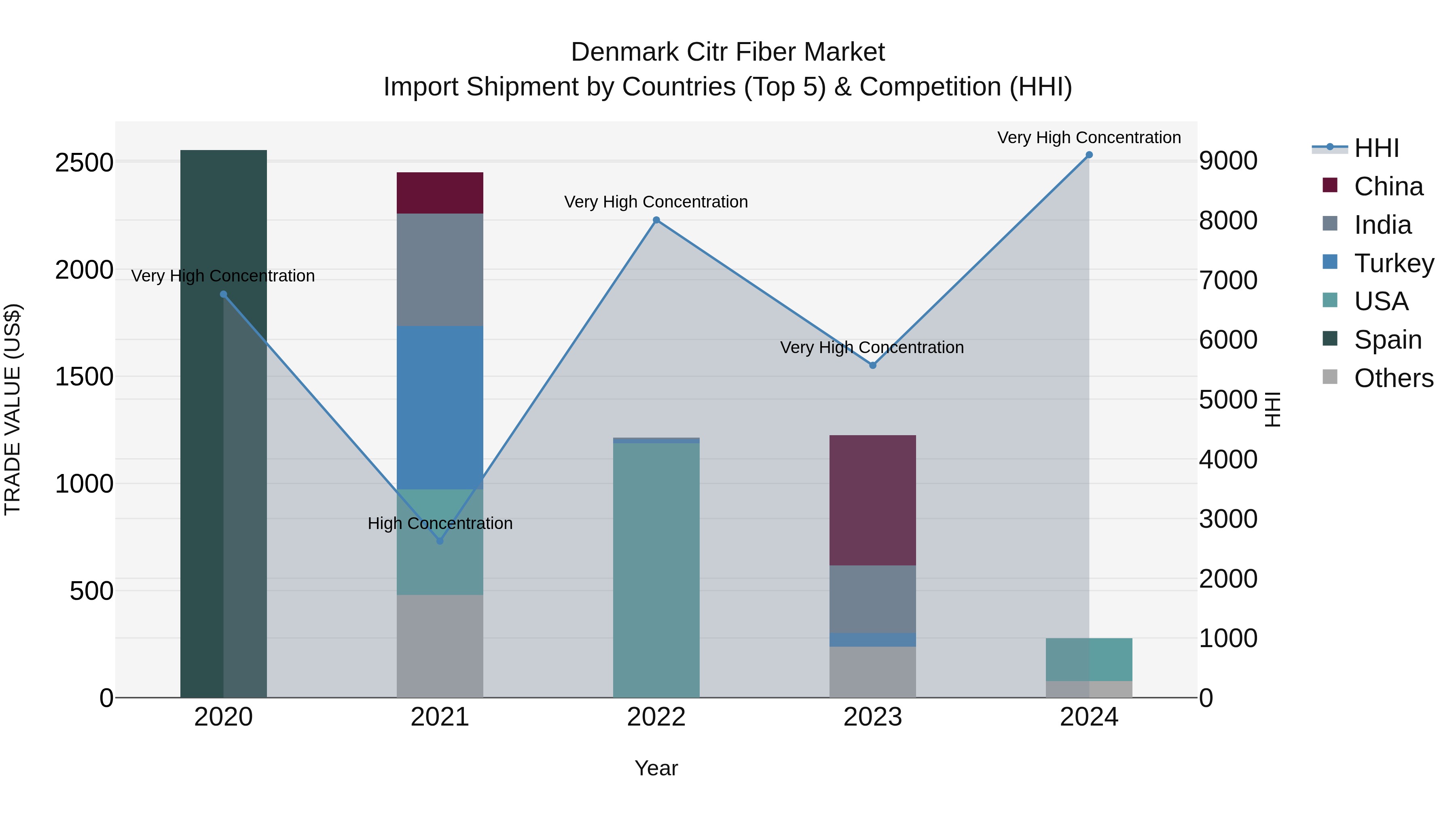1456x819 pixels.
Task: Click the 2023 HHI data point
Action: click(x=873, y=366)
